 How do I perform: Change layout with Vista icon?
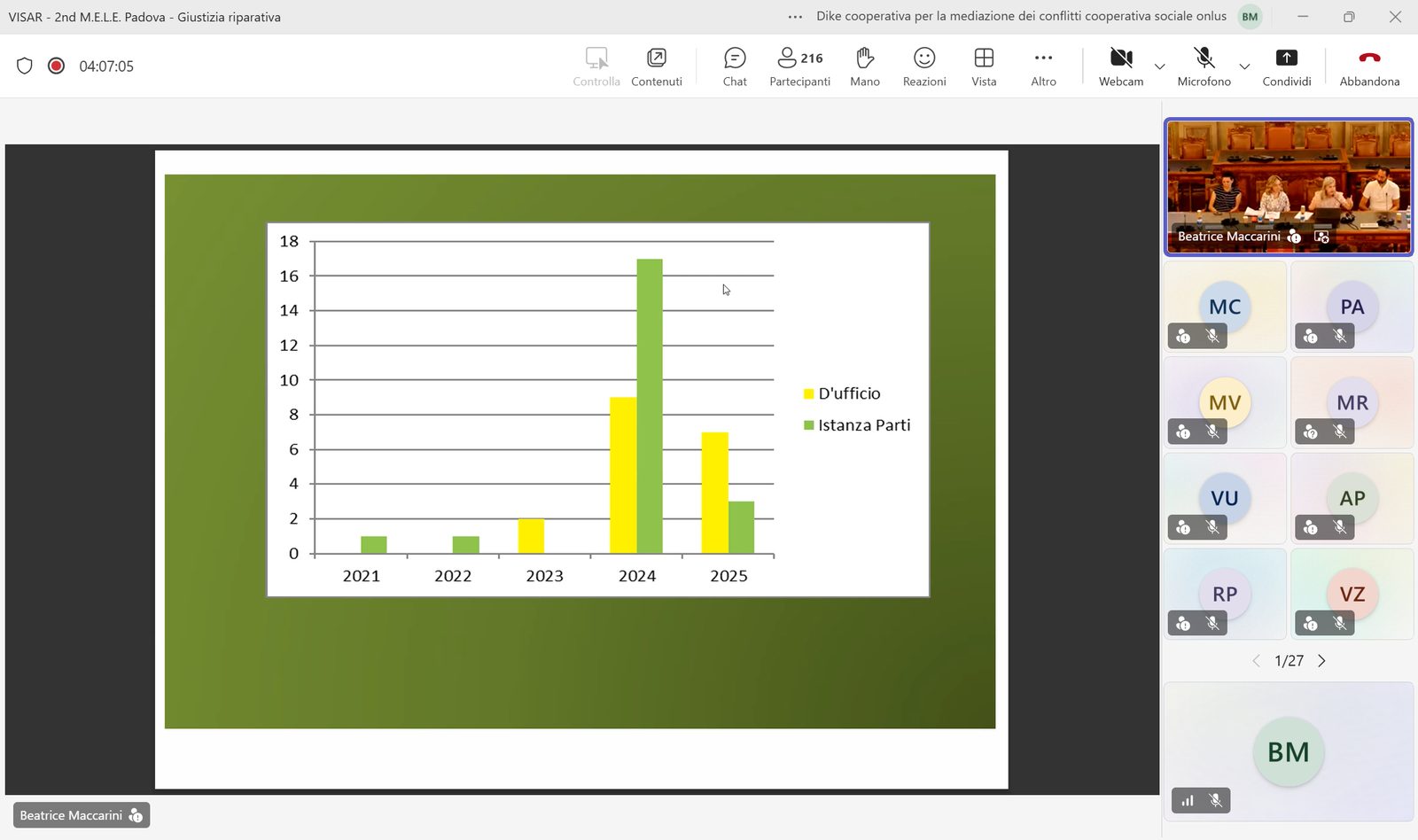point(984,66)
